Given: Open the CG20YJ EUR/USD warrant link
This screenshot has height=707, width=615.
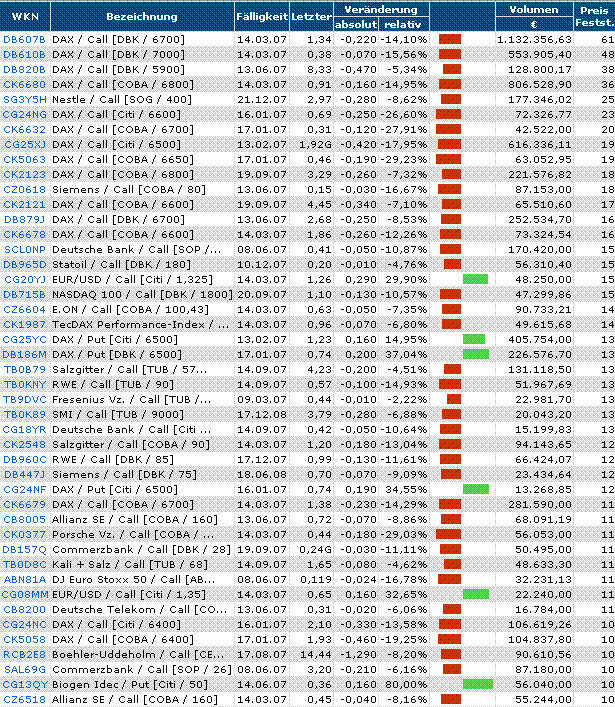Looking at the screenshot, I should pos(25,280).
